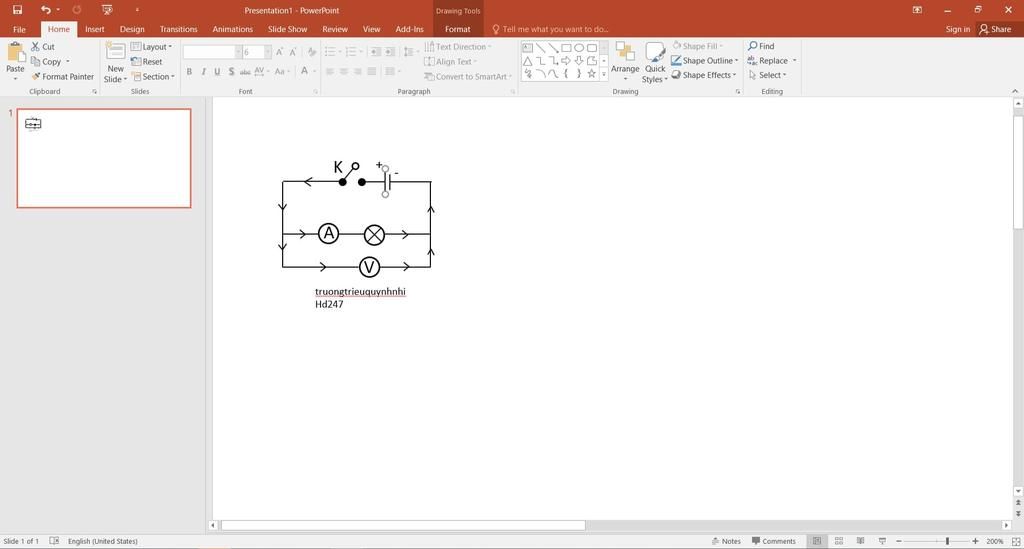Screen dimensions: 1024x549
Task: Select the Rectangle shape in gallery
Action: pyautogui.click(x=566, y=48)
